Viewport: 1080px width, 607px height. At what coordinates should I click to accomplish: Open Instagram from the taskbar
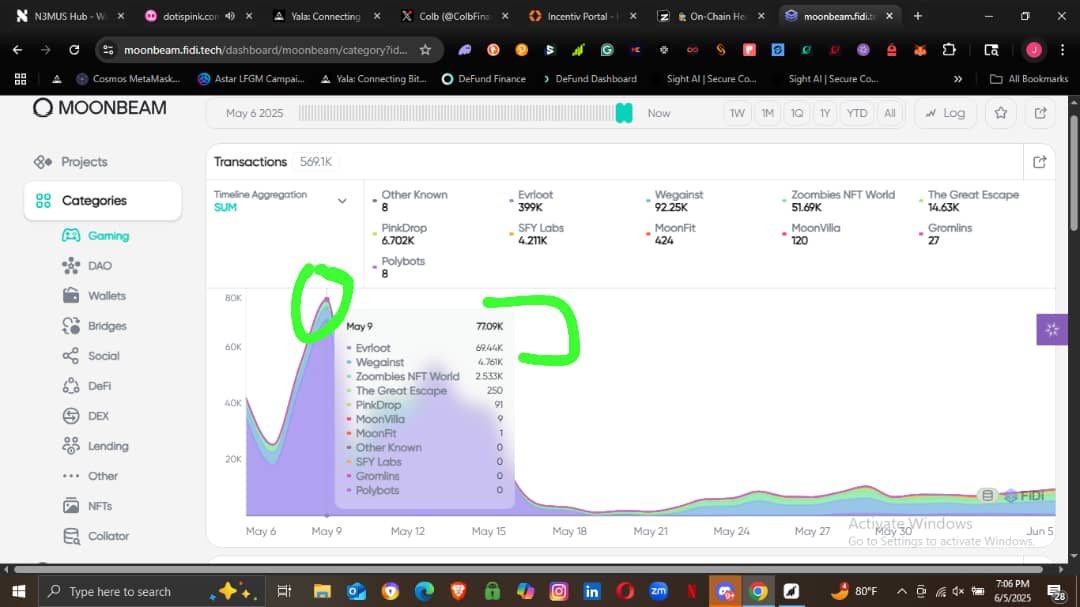pyautogui.click(x=559, y=591)
